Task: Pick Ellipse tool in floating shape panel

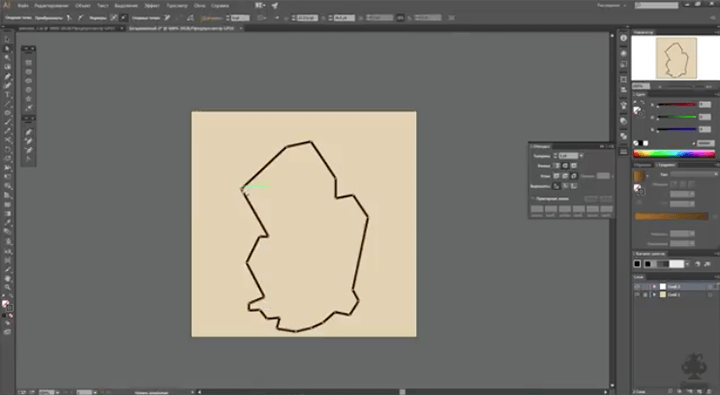Action: 28,81
